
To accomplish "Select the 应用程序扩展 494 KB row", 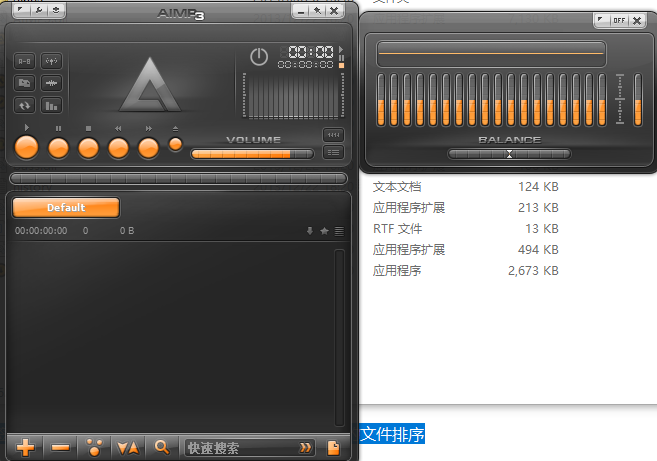I will 466,249.
